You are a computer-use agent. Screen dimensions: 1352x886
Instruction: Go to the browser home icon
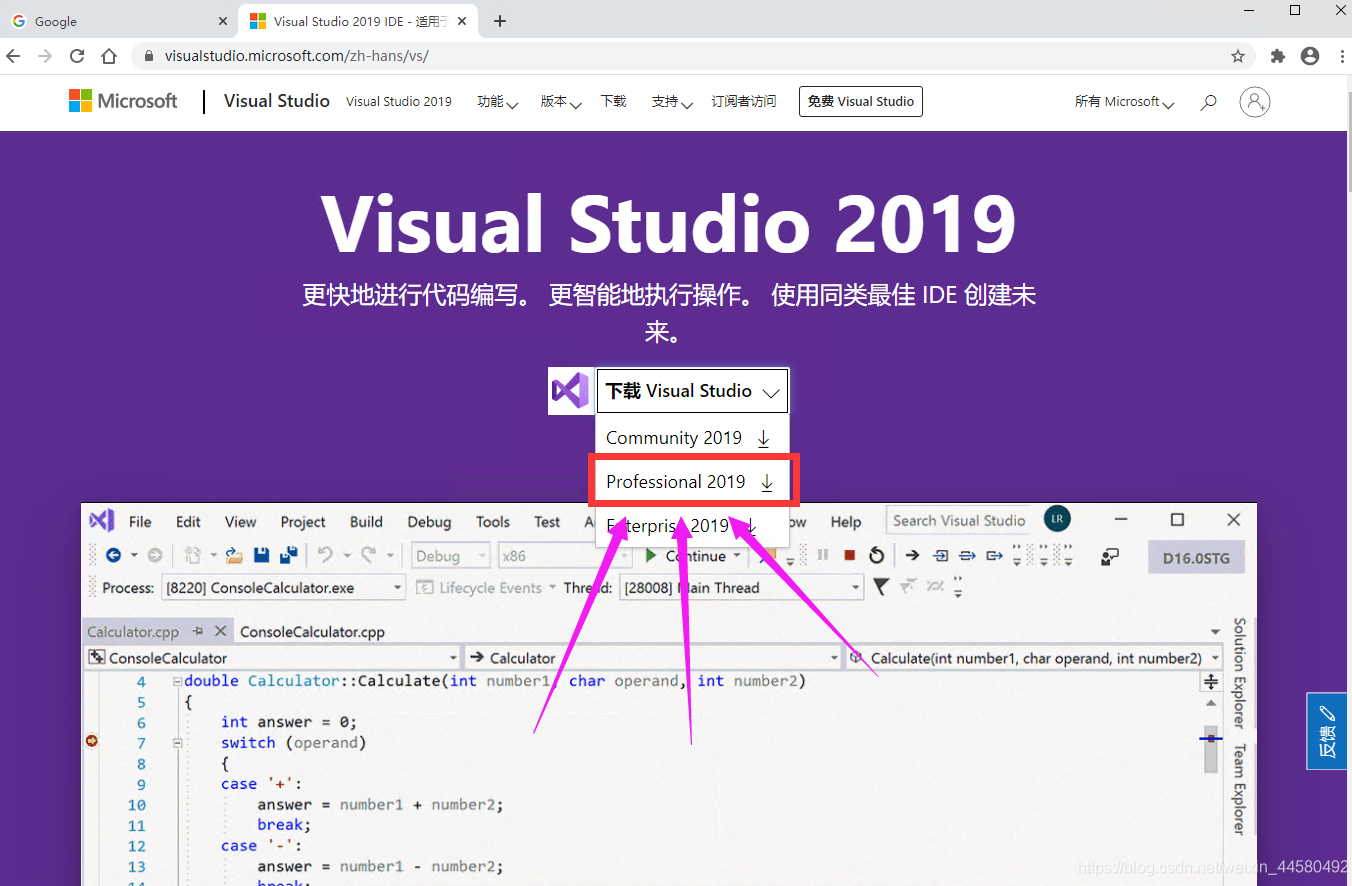point(109,56)
